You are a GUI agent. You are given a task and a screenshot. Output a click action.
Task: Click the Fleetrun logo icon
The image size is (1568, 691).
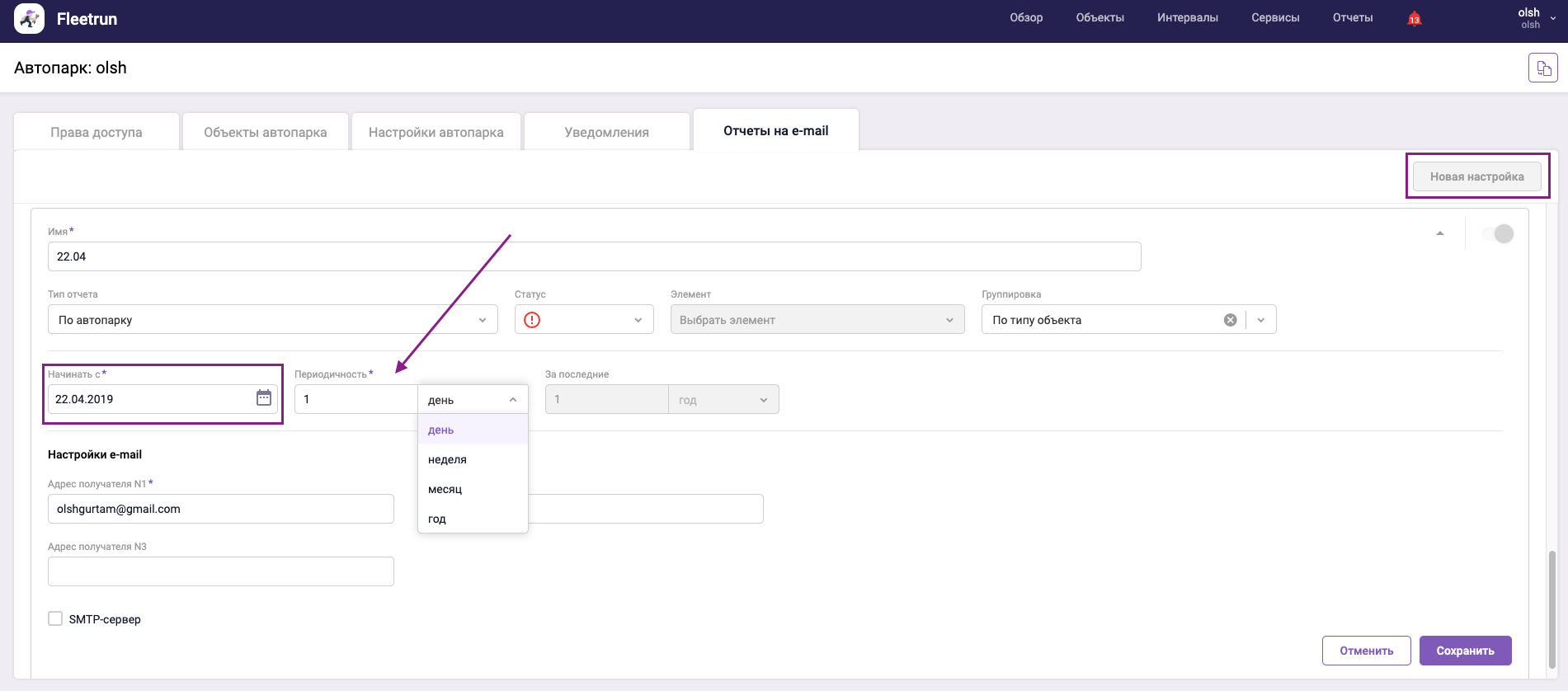pos(30,19)
